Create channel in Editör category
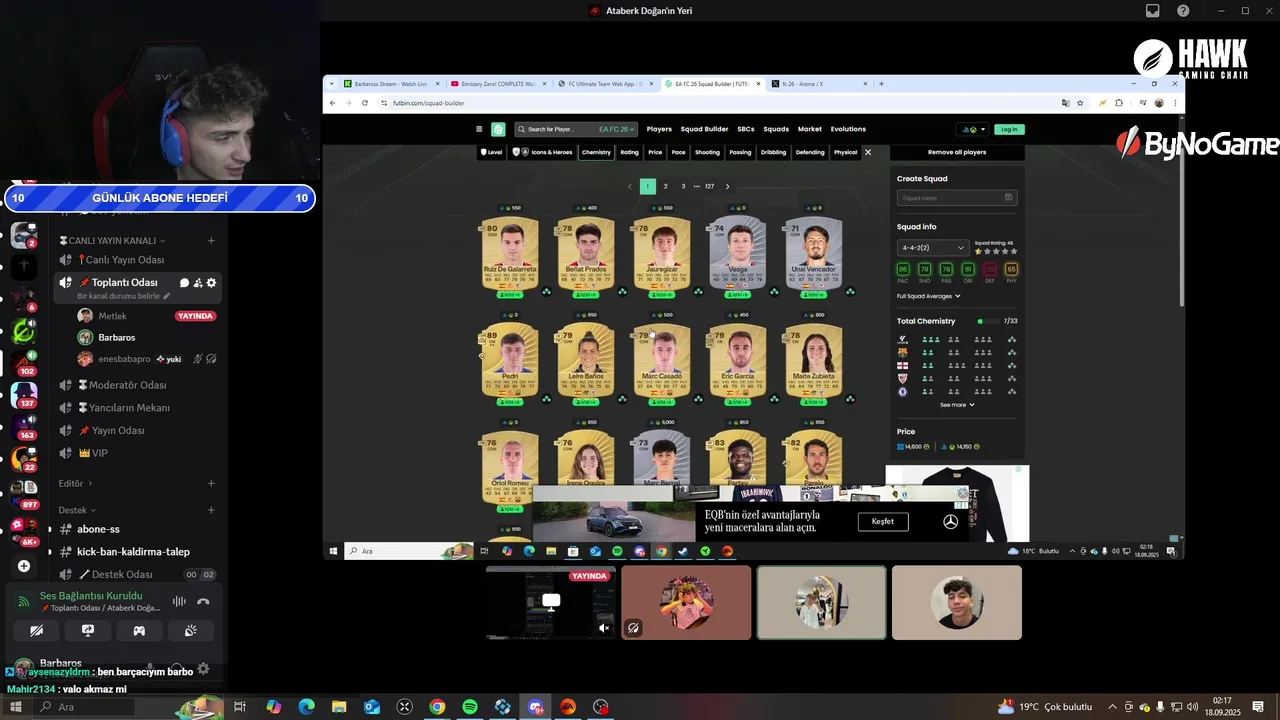The width and height of the screenshot is (1280, 720). point(211,483)
